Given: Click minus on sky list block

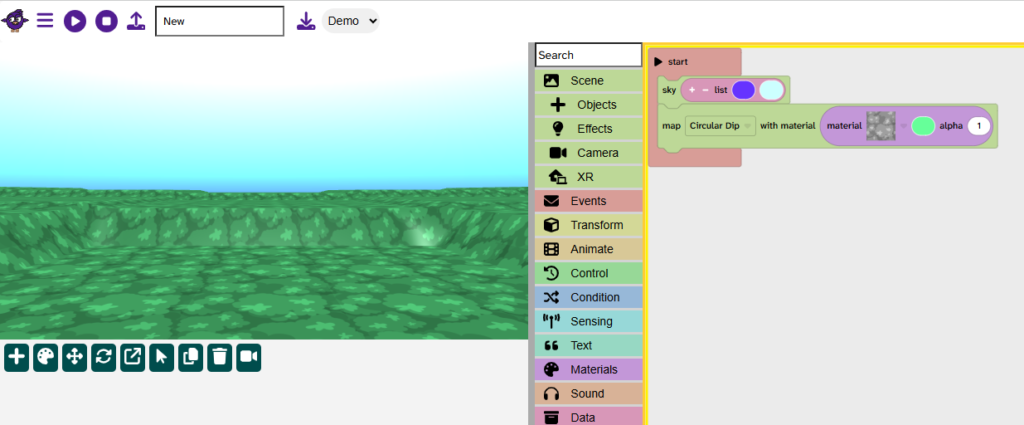Looking at the screenshot, I should (x=705, y=90).
